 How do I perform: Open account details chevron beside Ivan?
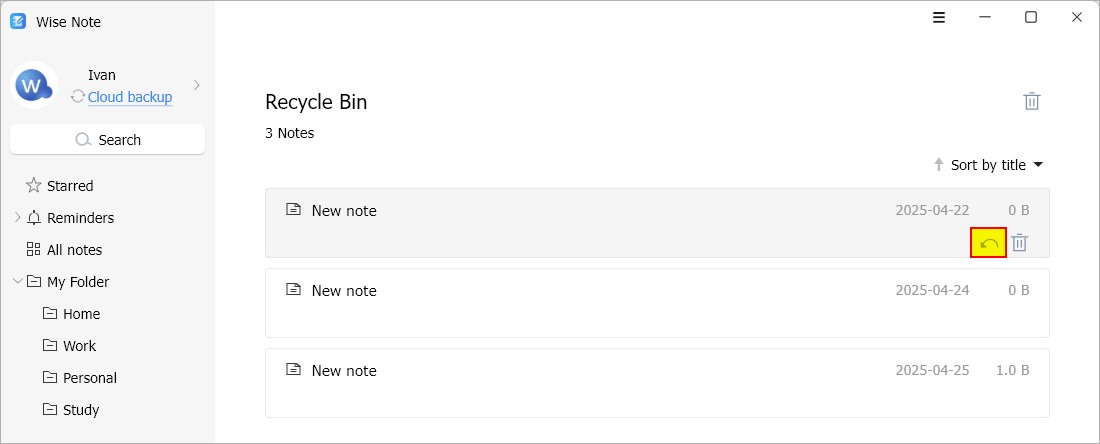coord(196,85)
